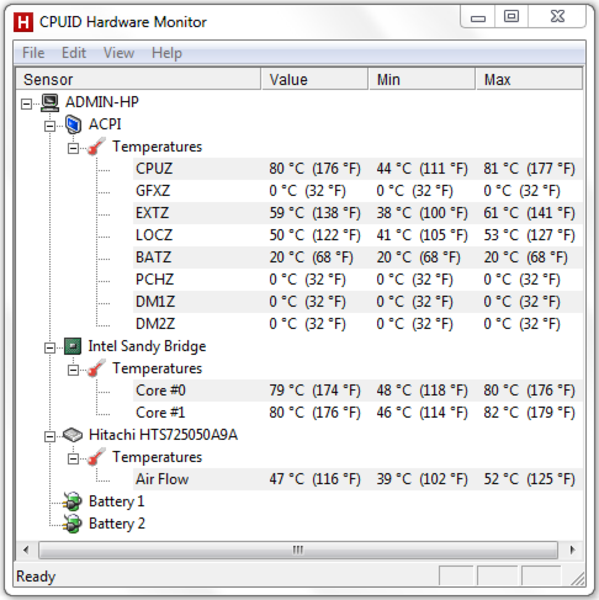Click the Value column header
The image size is (599, 600).
point(314,79)
